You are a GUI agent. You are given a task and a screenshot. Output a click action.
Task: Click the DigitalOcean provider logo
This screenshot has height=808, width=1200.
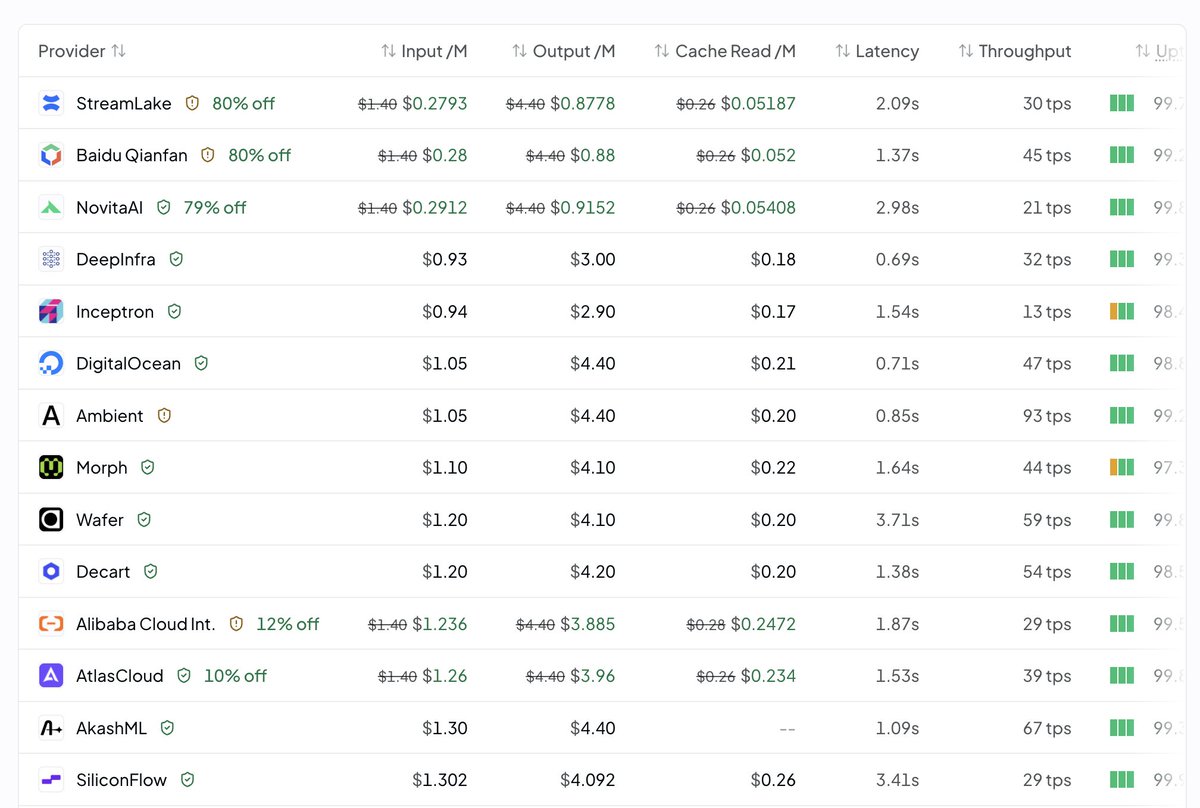(51, 363)
